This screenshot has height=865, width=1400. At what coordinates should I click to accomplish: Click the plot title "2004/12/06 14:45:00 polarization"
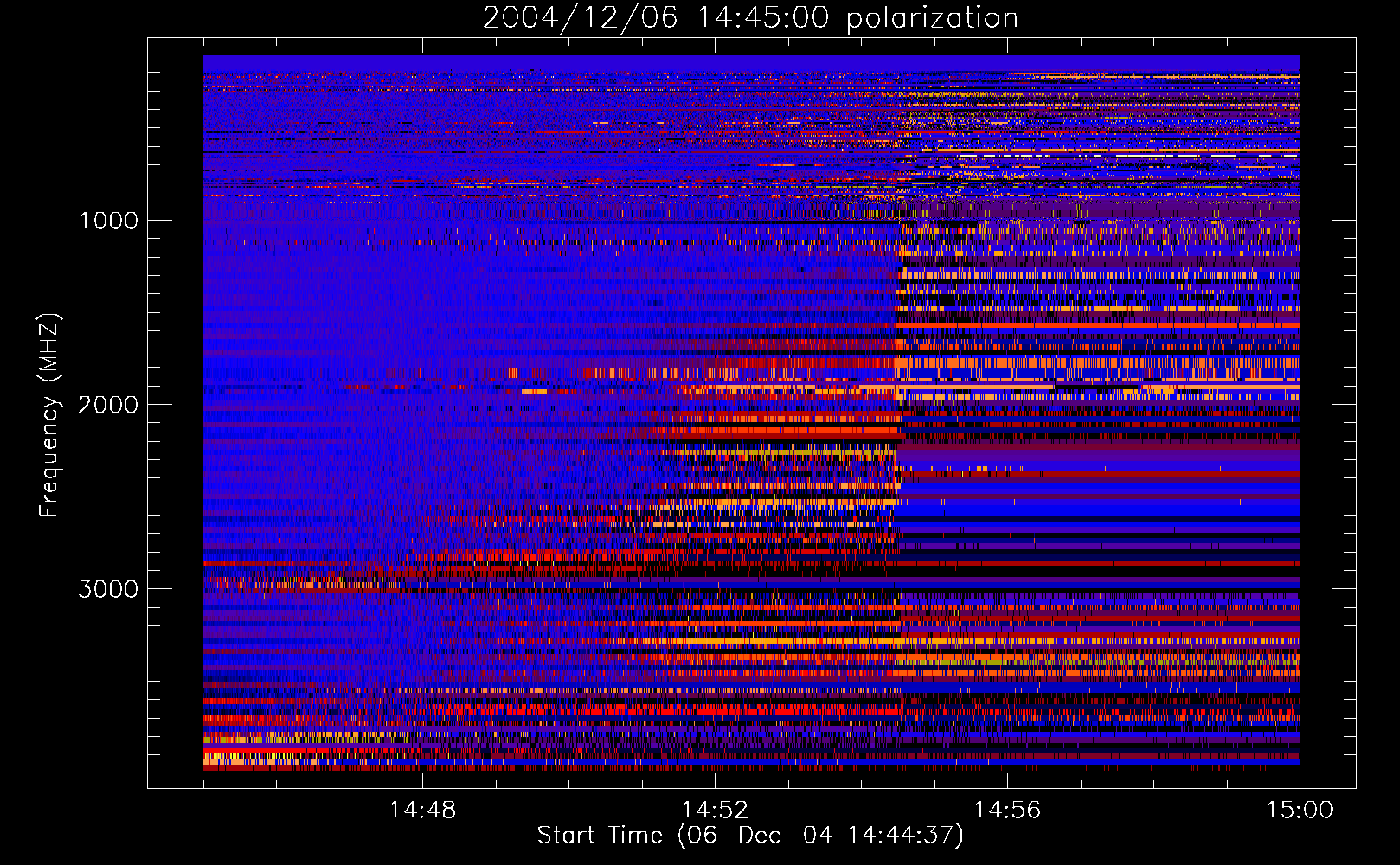750,18
